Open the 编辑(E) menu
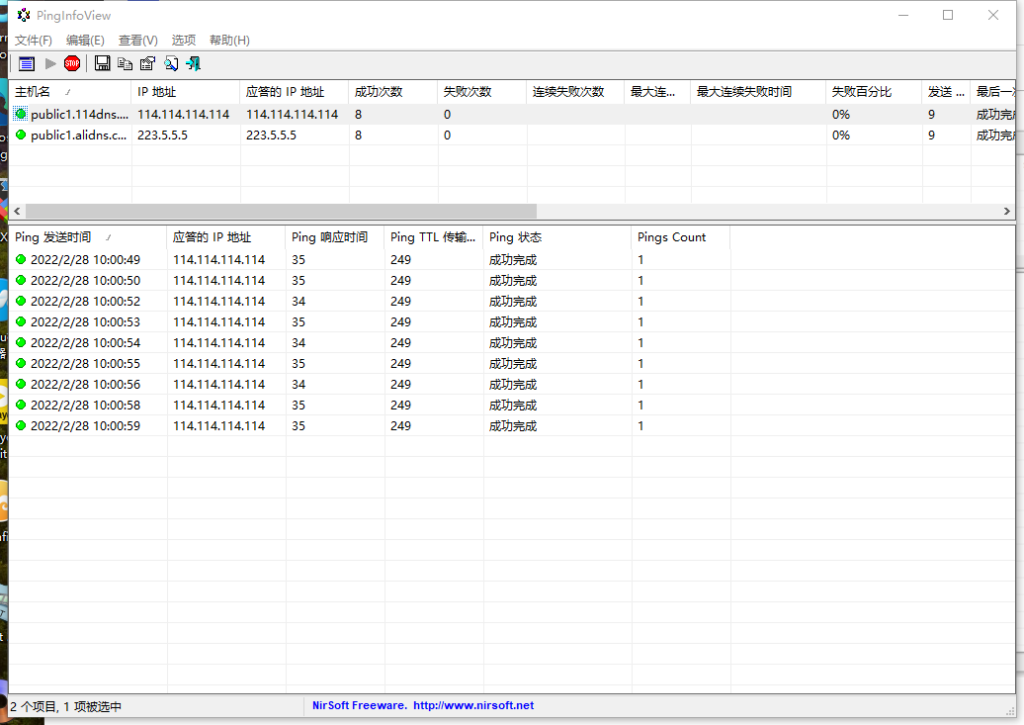1024x725 pixels. pos(85,40)
